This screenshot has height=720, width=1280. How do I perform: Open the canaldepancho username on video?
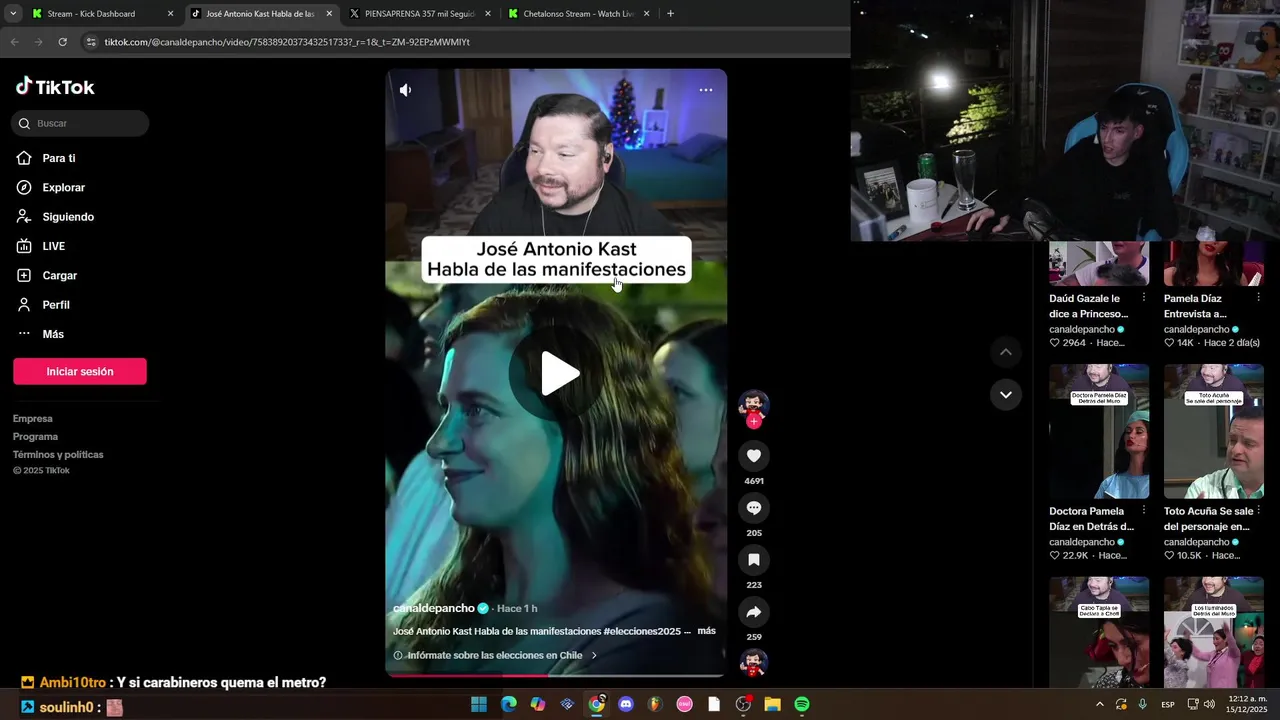tap(434, 608)
